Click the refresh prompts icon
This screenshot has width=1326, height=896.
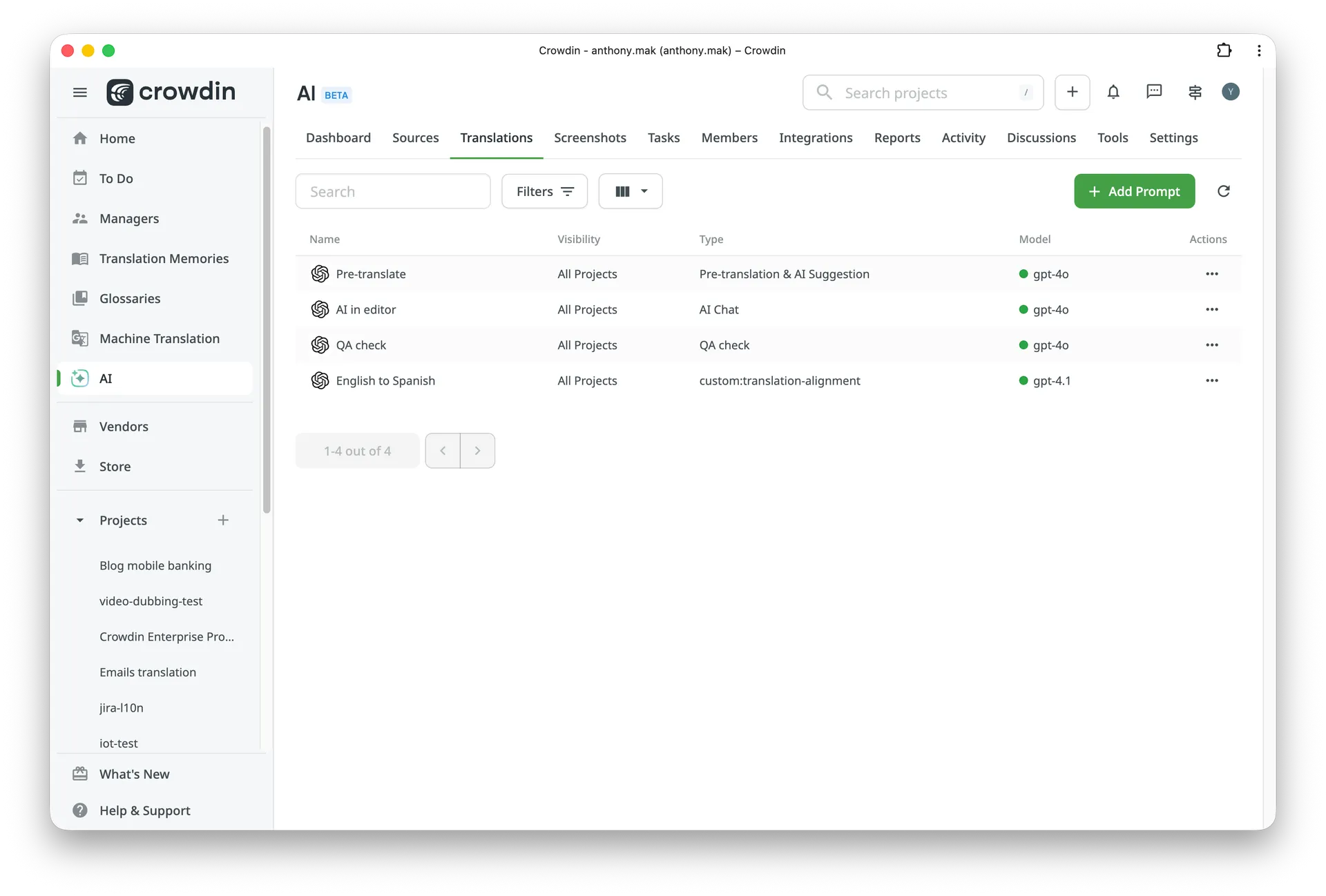1223,191
